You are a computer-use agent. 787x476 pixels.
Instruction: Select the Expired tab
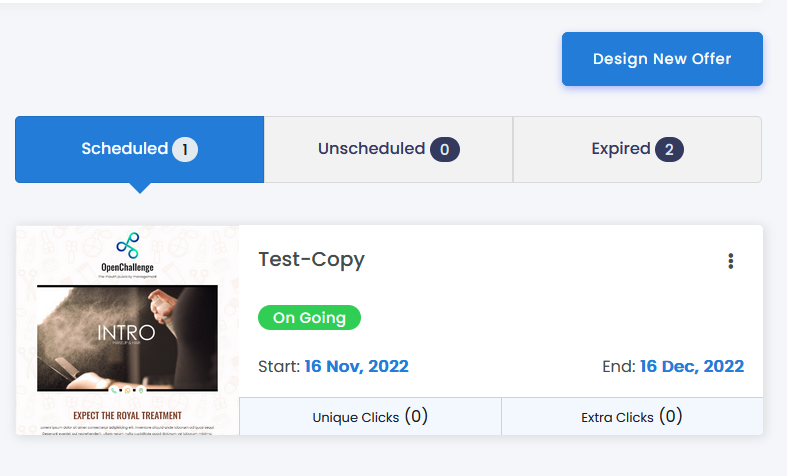point(637,149)
